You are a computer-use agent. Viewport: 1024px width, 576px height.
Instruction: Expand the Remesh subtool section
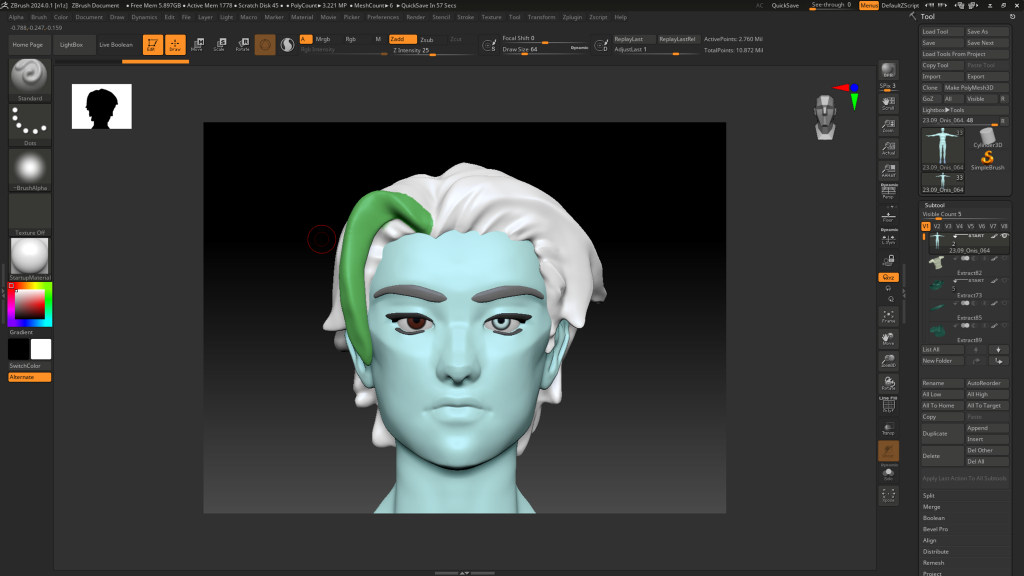[932, 562]
